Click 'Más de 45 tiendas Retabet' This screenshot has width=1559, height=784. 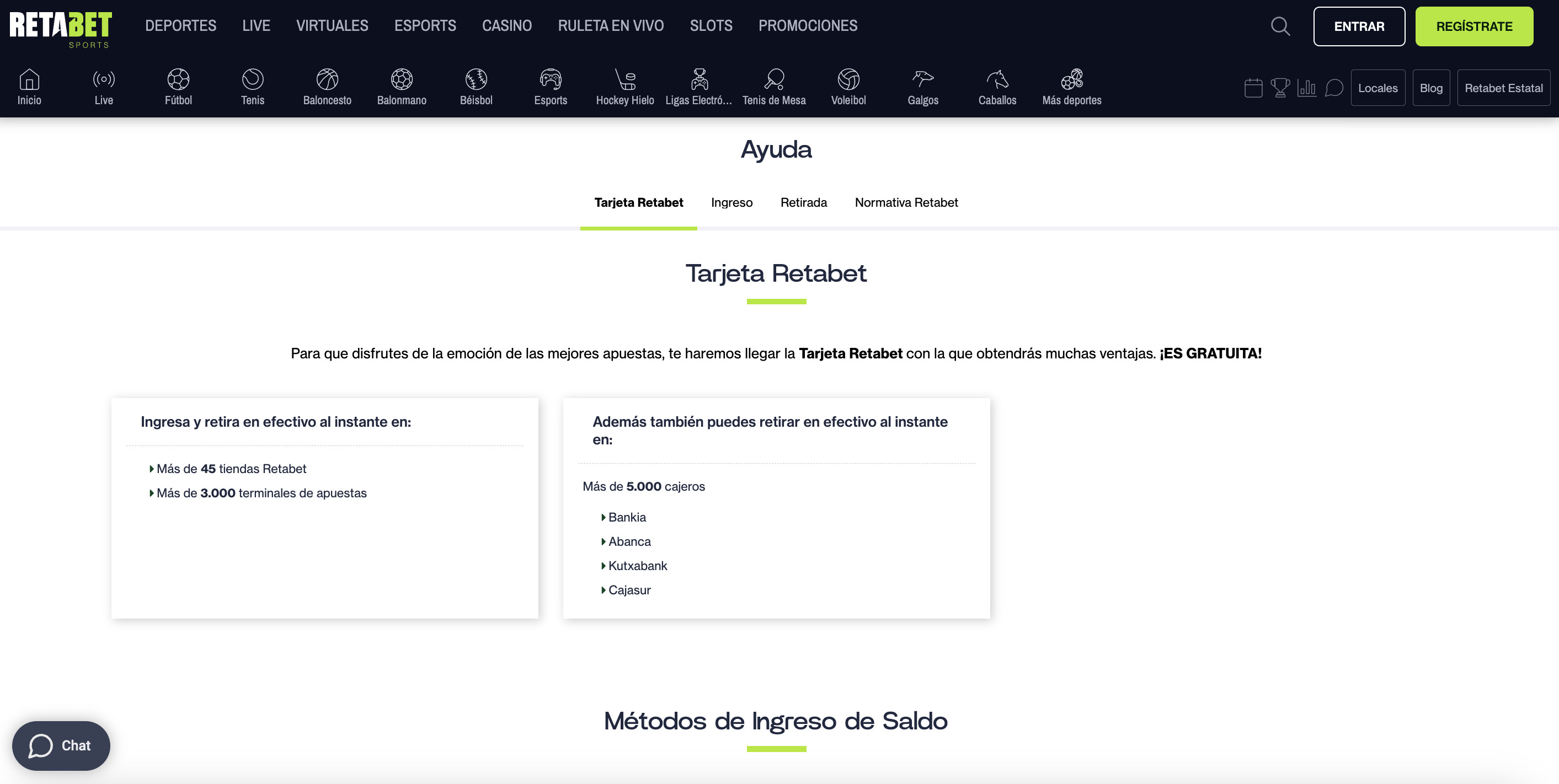click(231, 469)
